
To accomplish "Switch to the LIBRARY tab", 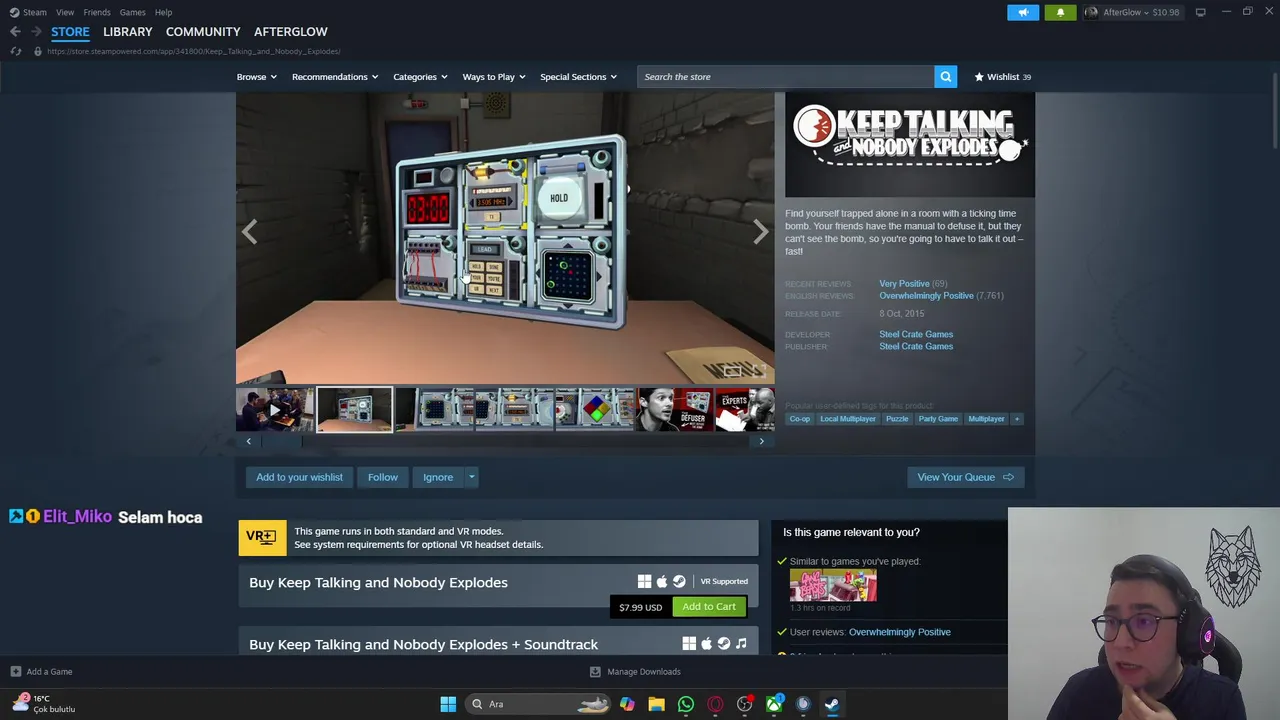I will pos(128,32).
